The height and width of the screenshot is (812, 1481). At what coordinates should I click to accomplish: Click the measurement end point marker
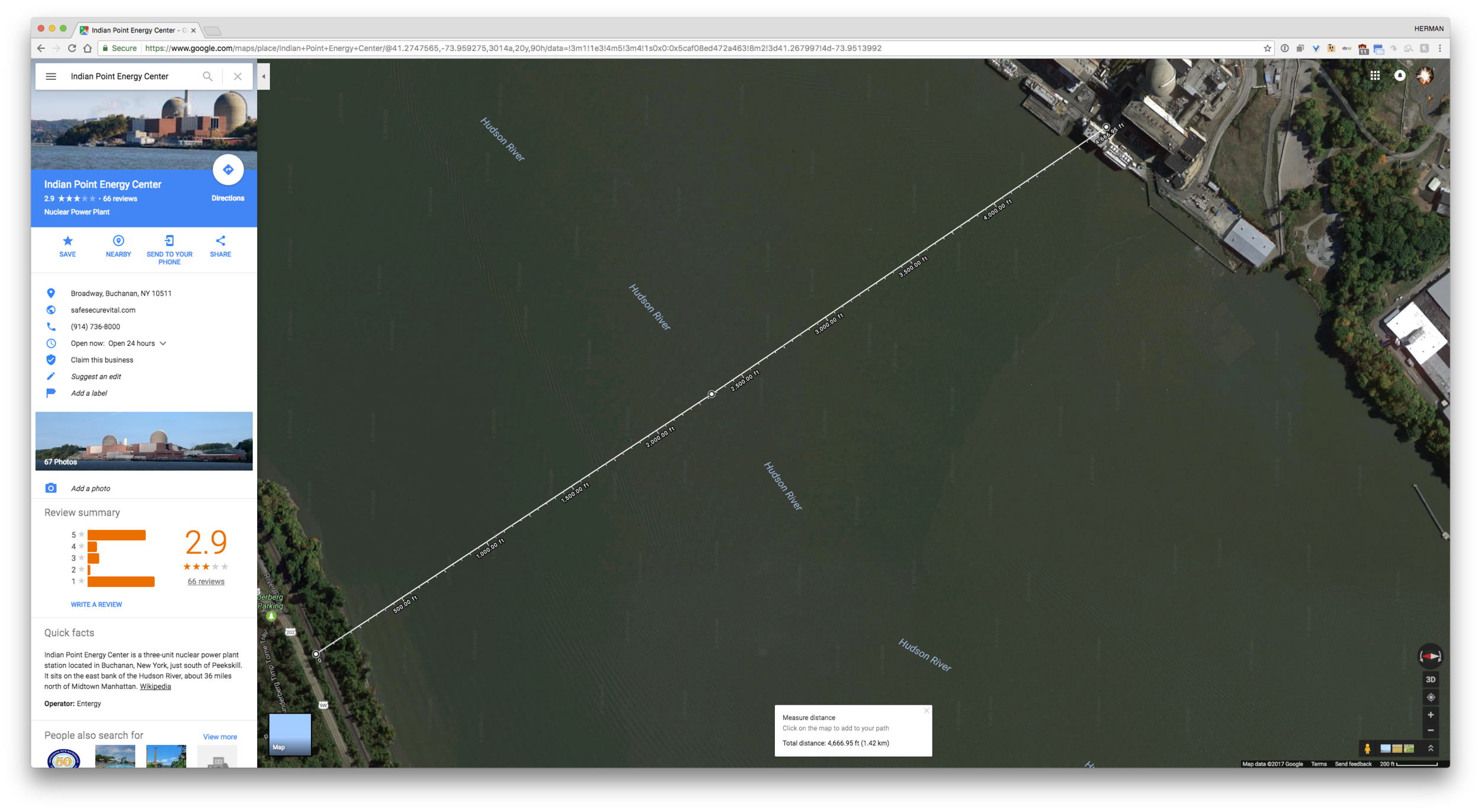coord(1105,127)
